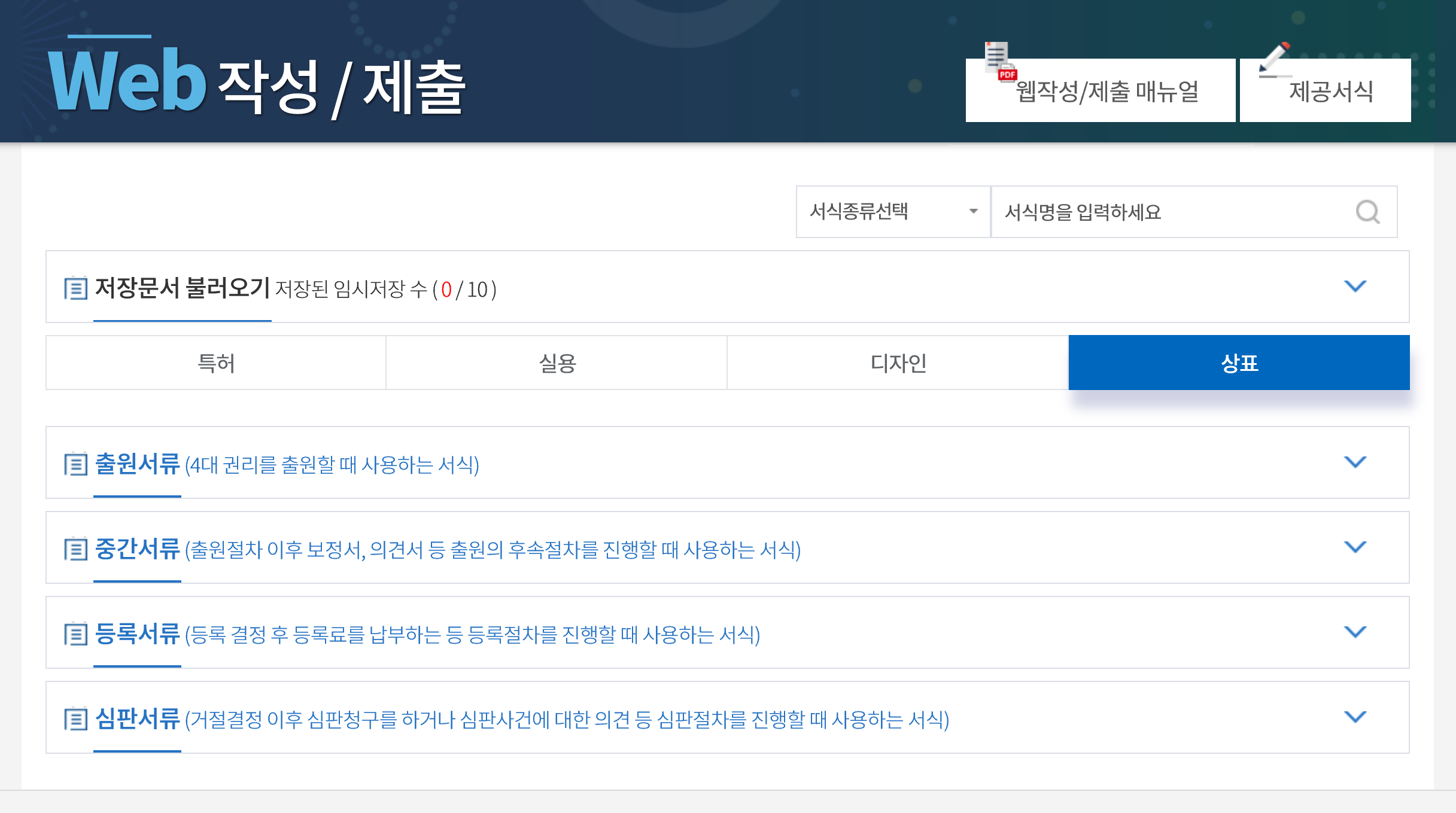The image size is (1456, 813).
Task: Switch to the 실용 tab
Action: pyautogui.click(x=557, y=363)
